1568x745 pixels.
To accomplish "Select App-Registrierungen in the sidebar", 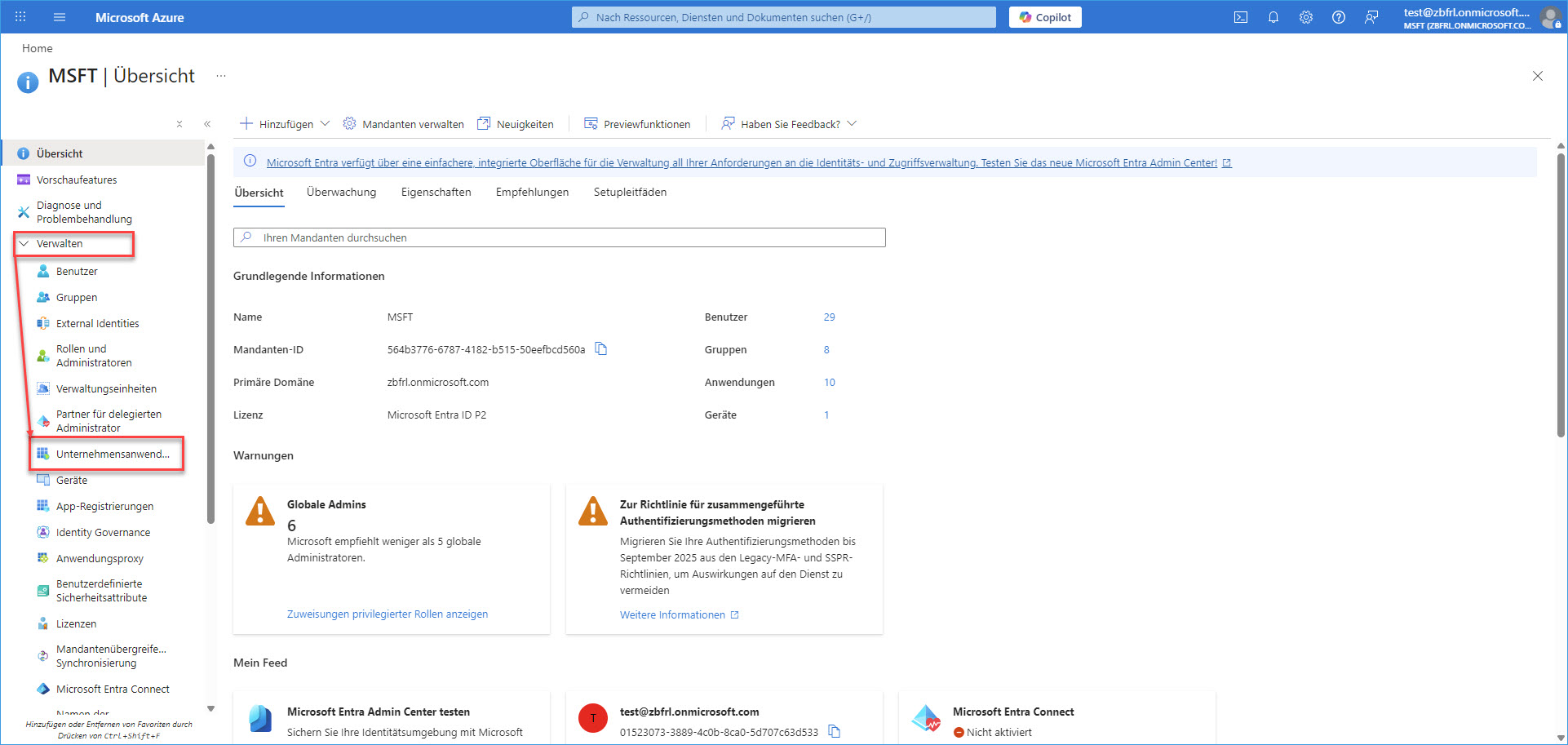I will [x=104, y=506].
